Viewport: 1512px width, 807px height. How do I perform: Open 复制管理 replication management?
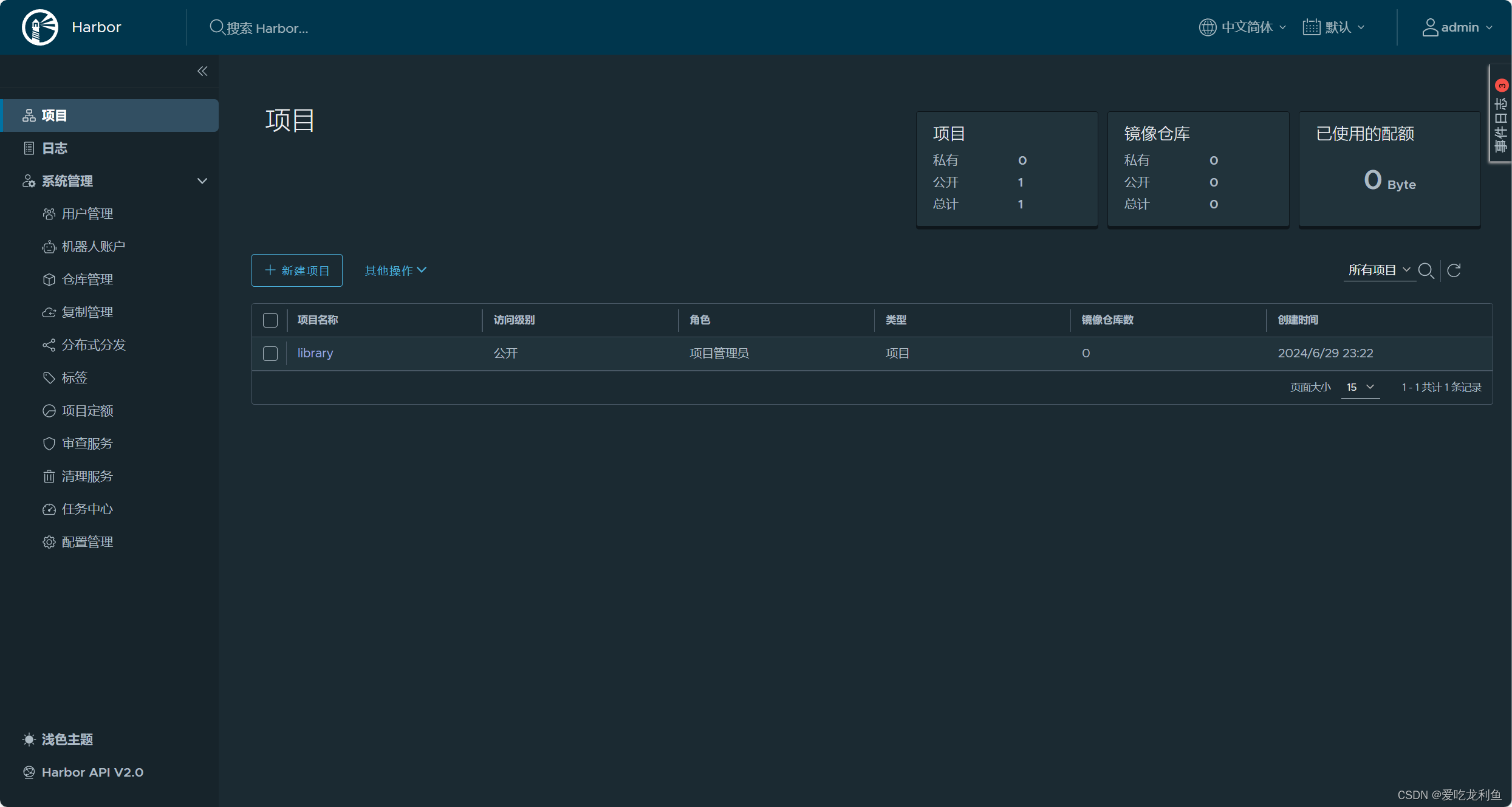point(87,312)
